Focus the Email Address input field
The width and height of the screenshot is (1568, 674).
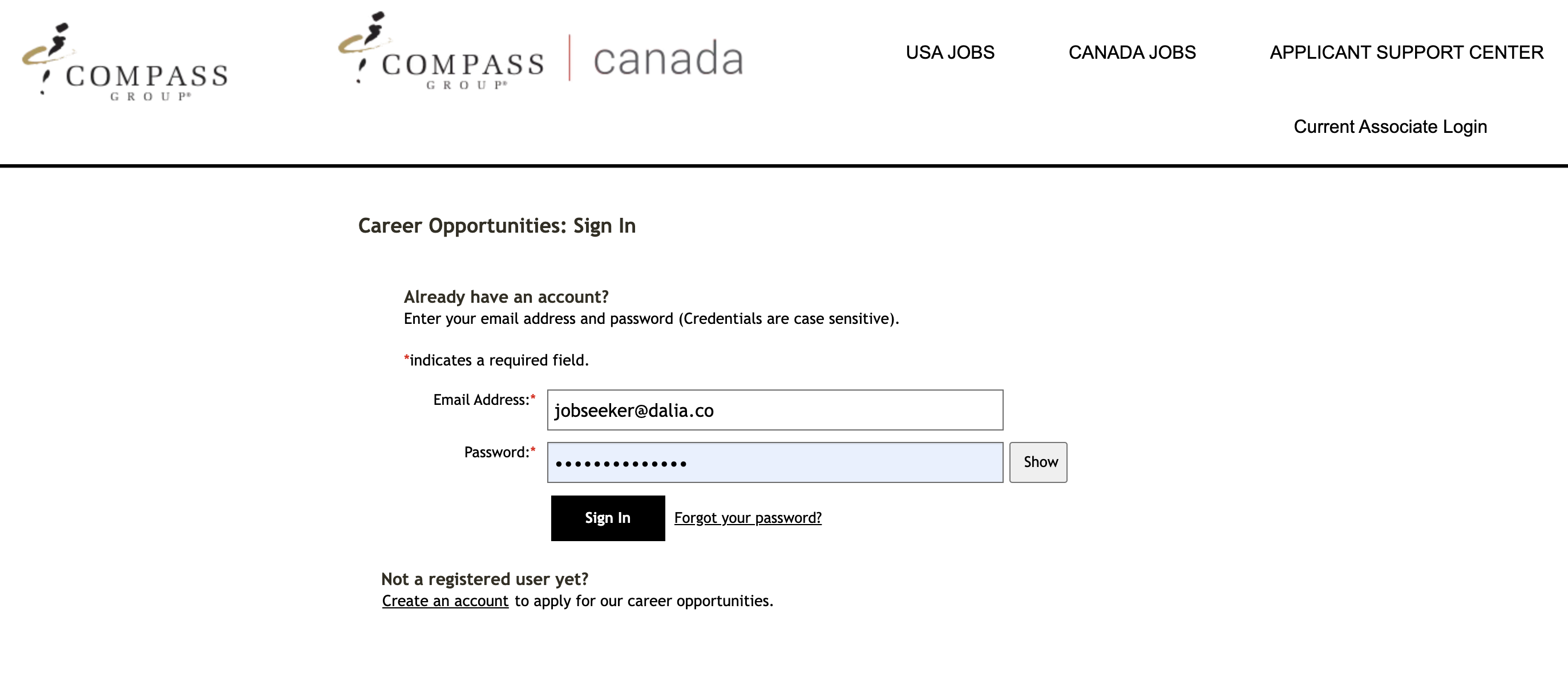pyautogui.click(x=774, y=410)
